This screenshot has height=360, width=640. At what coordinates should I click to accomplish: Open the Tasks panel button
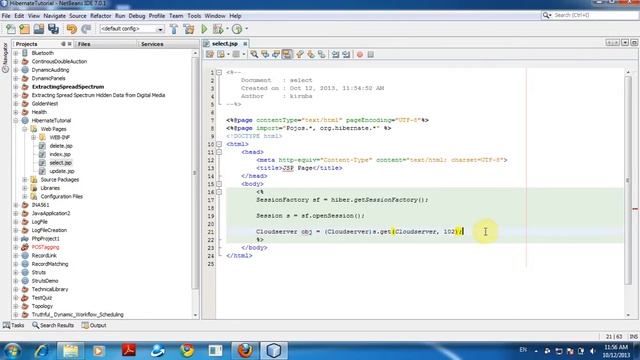(13, 325)
